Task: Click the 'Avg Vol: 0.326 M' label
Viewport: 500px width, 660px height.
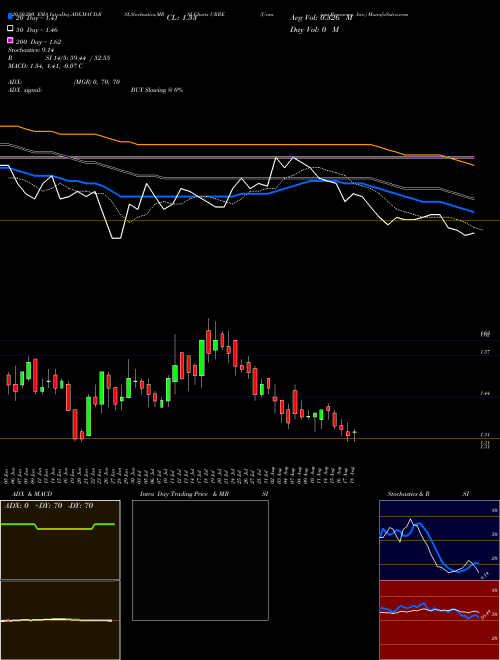Action: pos(321,18)
